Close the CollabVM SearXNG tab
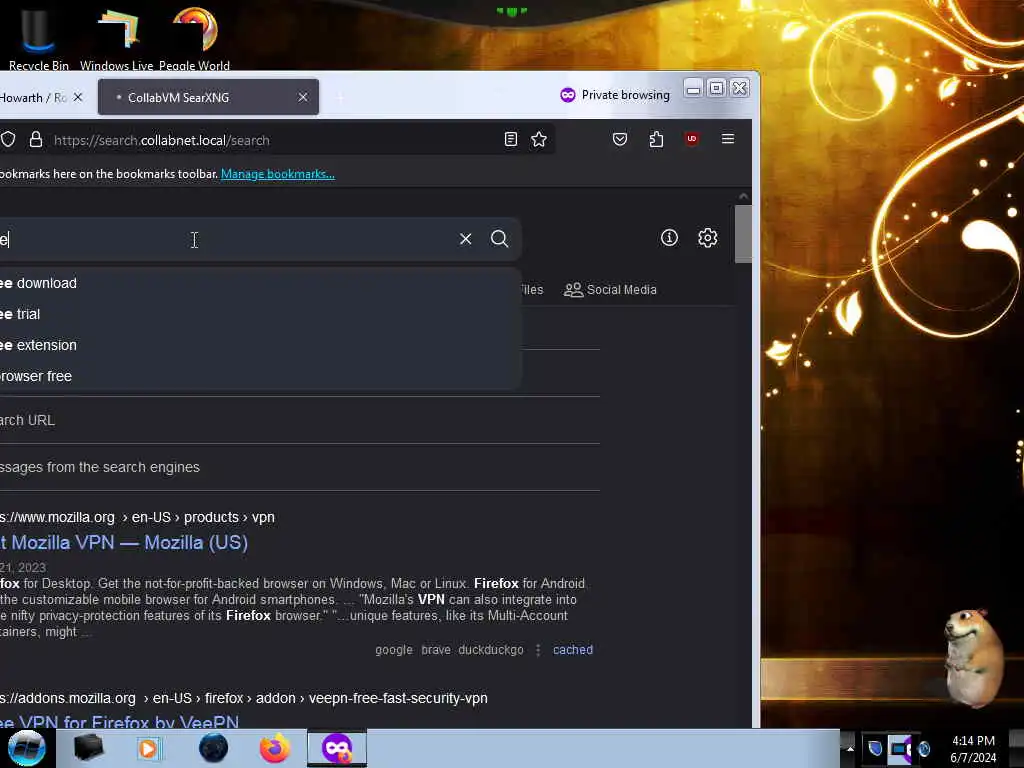The width and height of the screenshot is (1024, 768). (303, 97)
